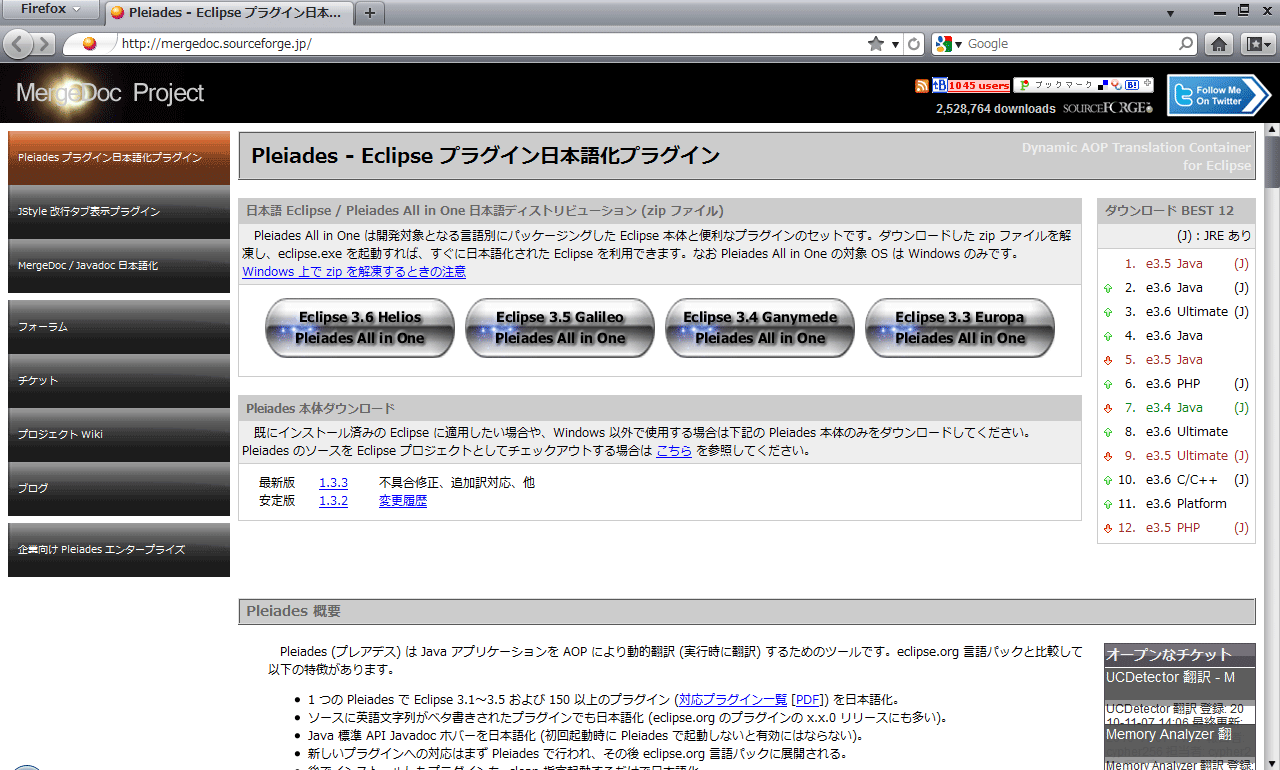
Task: Click the site identity icon in the address bar
Action: point(88,44)
